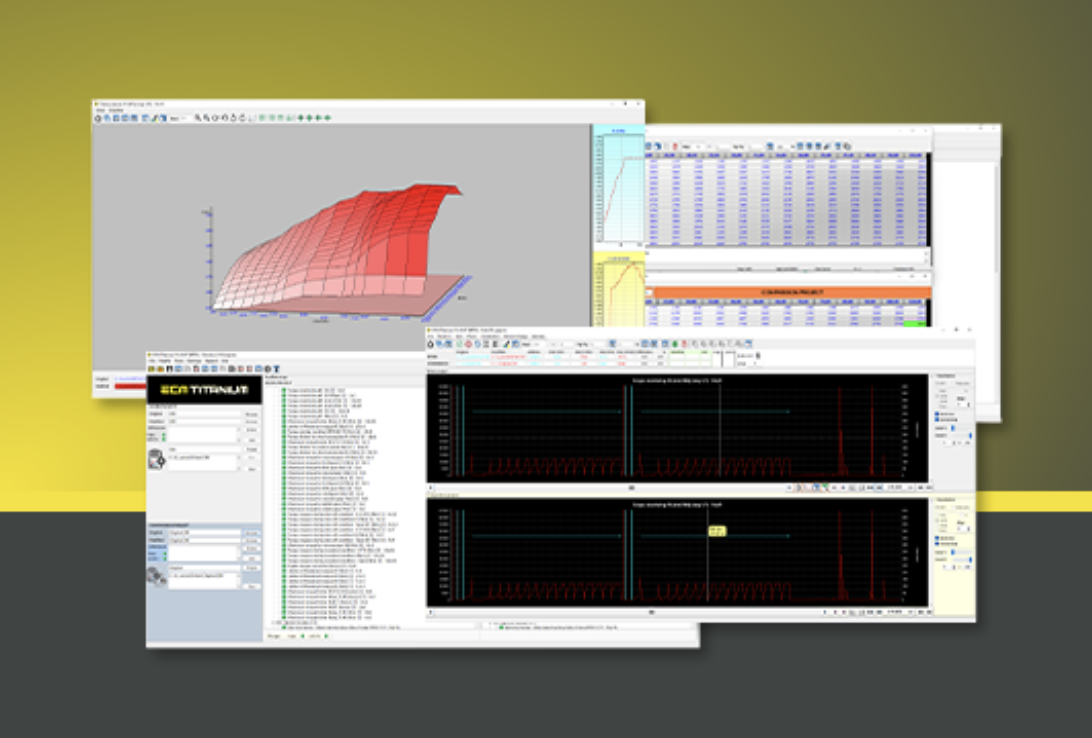Screen dimensions: 1092x738
Task: Toggle green checkbox of first map list entry
Action: 284,391
